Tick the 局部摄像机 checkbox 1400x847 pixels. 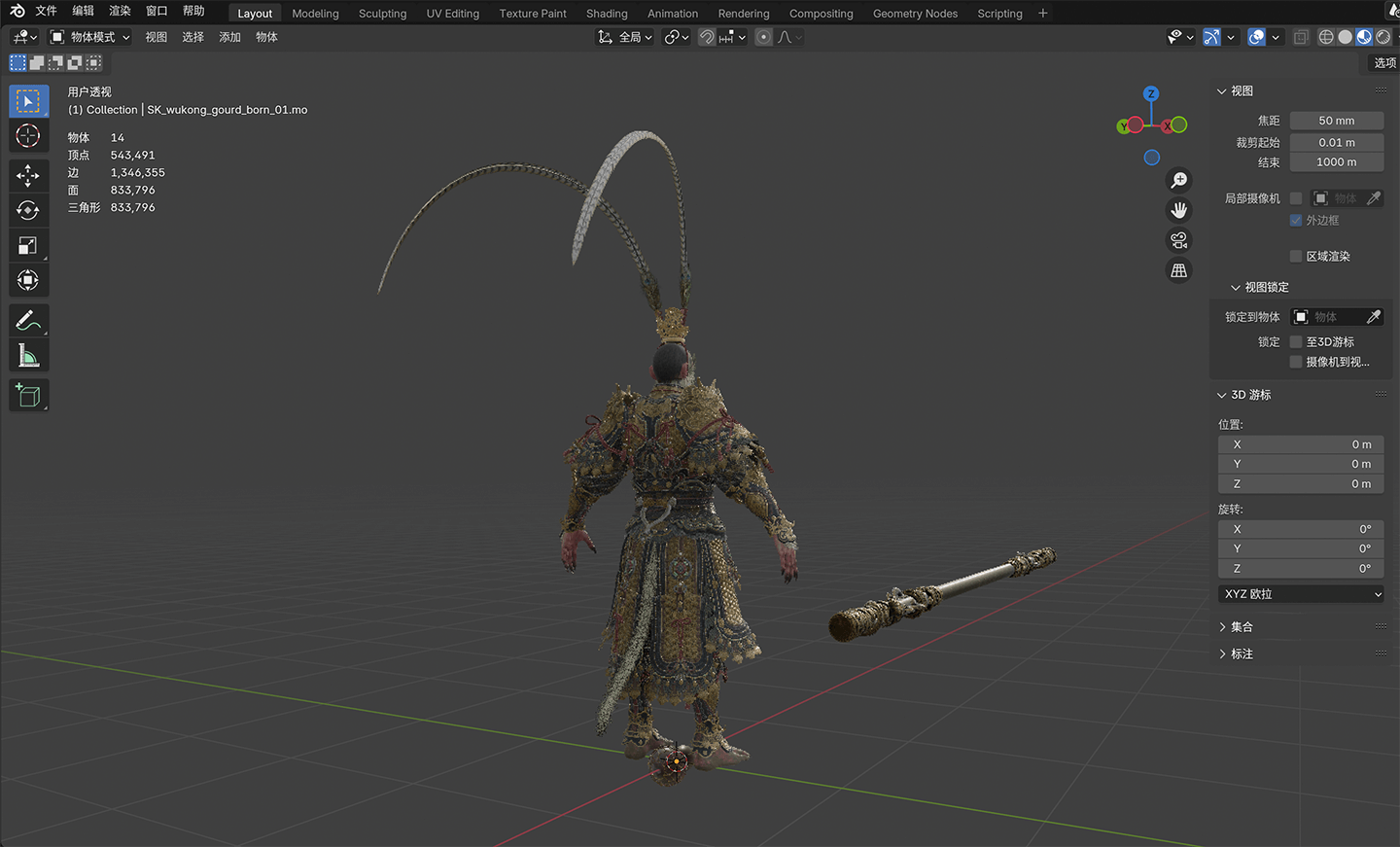tap(1296, 198)
